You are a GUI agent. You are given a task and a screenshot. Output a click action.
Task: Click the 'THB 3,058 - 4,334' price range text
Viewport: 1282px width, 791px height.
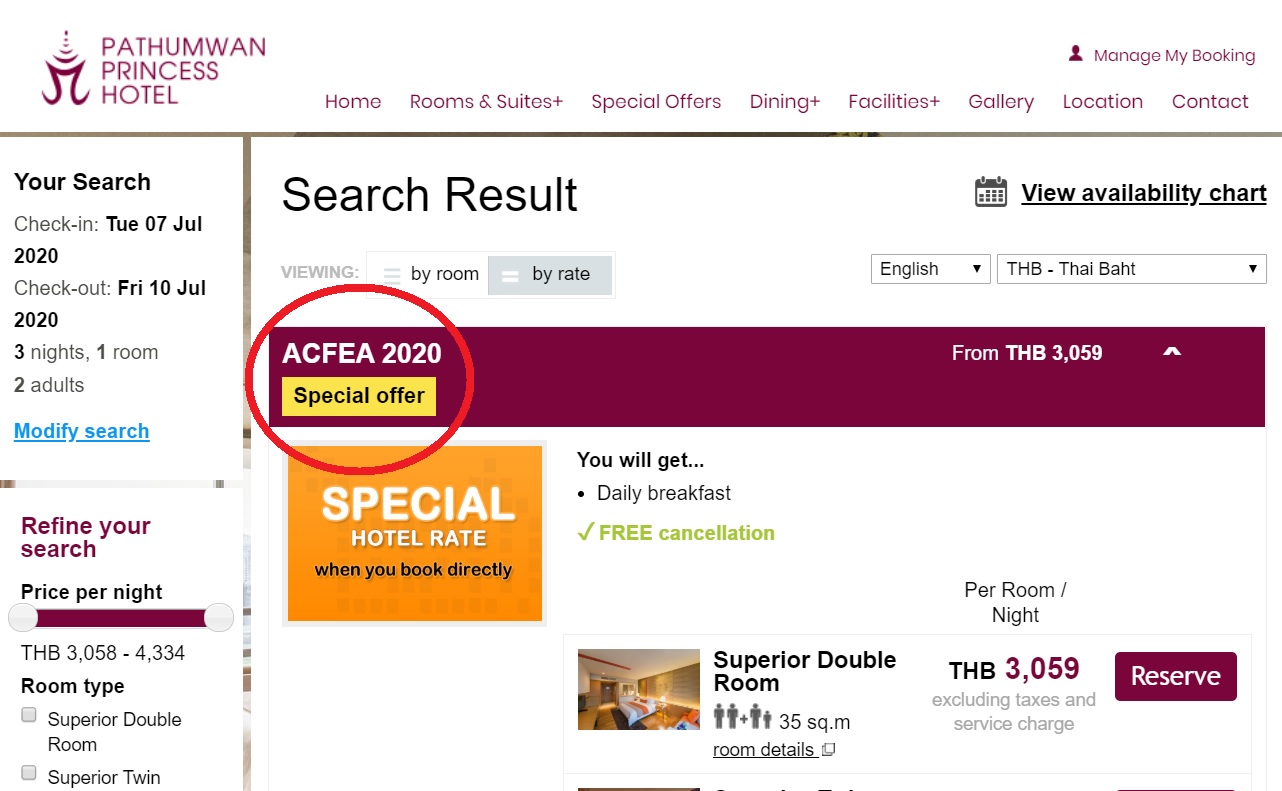point(103,653)
